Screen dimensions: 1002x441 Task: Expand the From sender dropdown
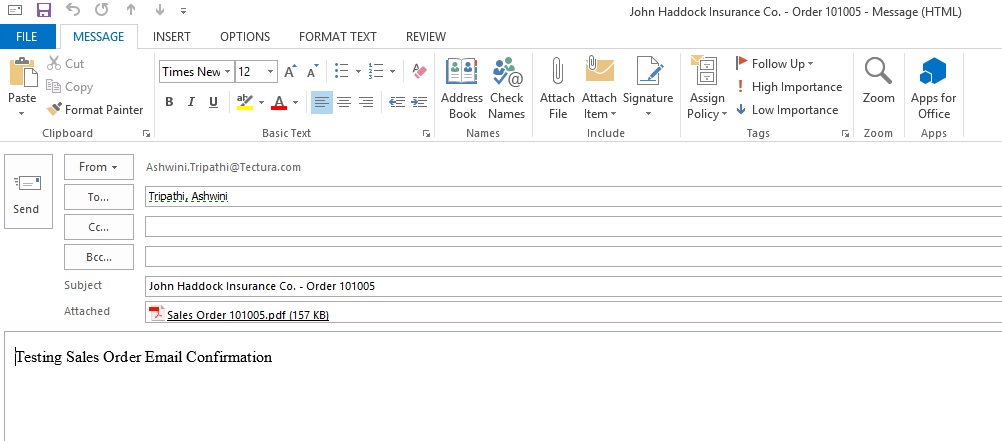99,167
